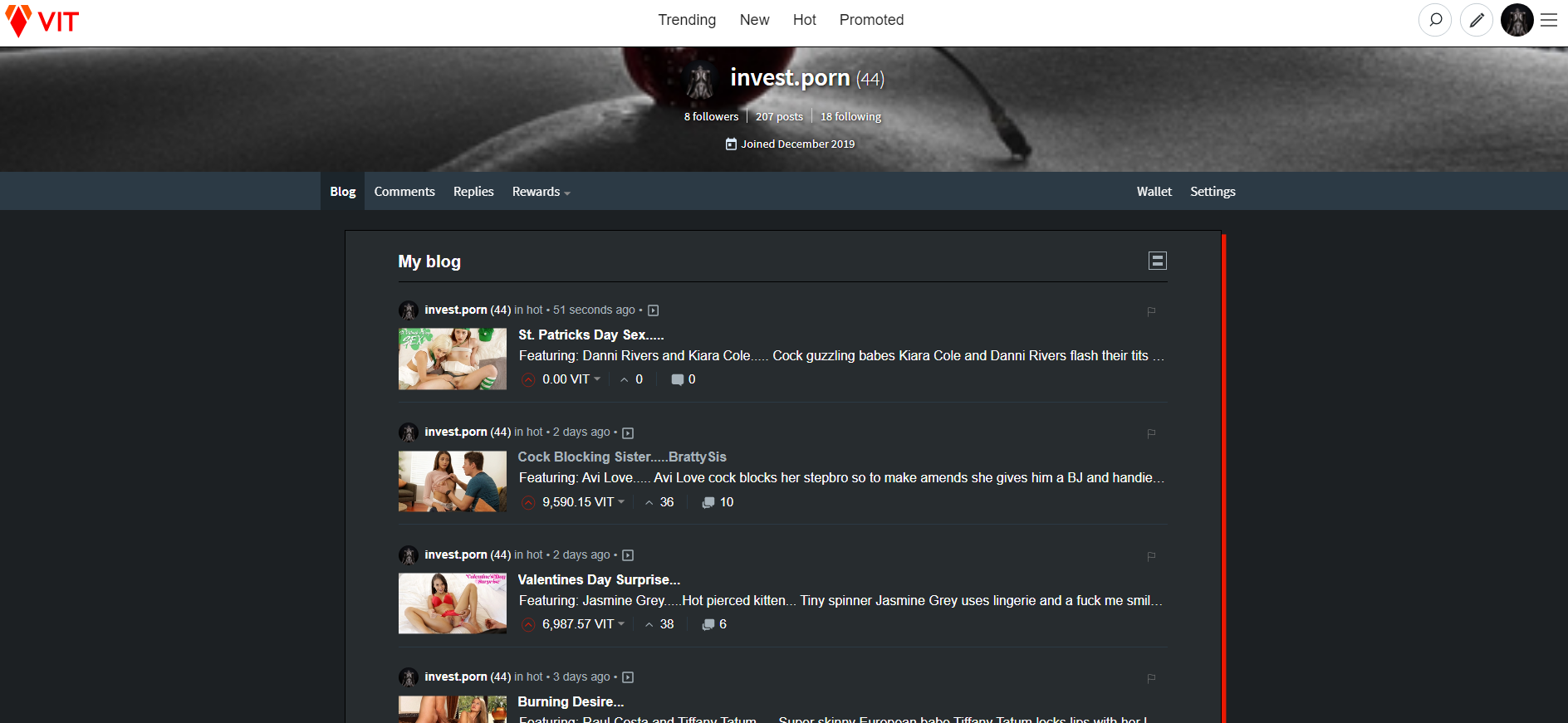The width and height of the screenshot is (1568, 723).
Task: Click the hot tag on the 3 days ago post
Action: (x=534, y=677)
